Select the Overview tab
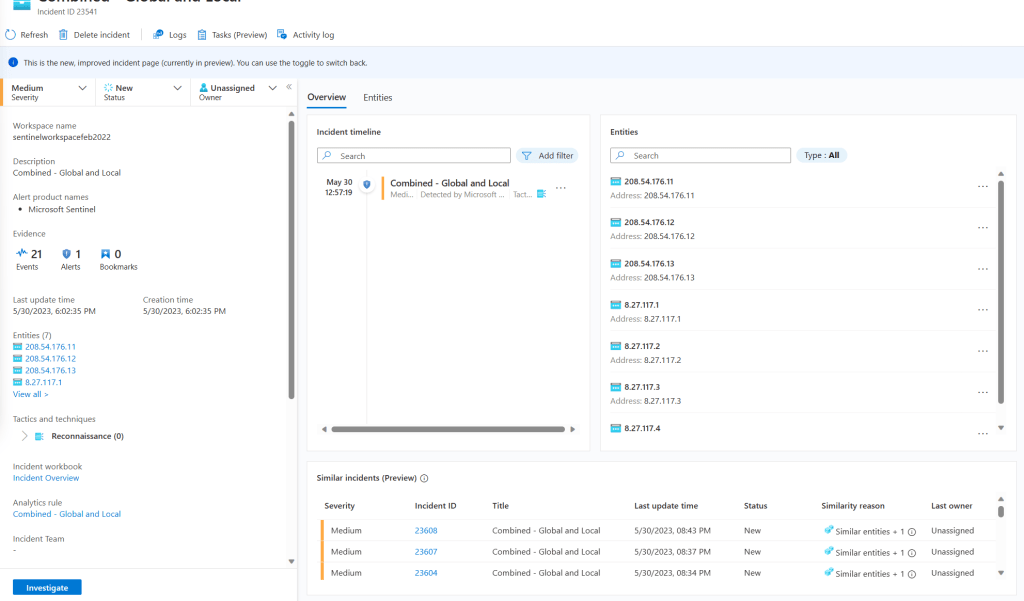The width and height of the screenshot is (1024, 601). pyautogui.click(x=326, y=98)
